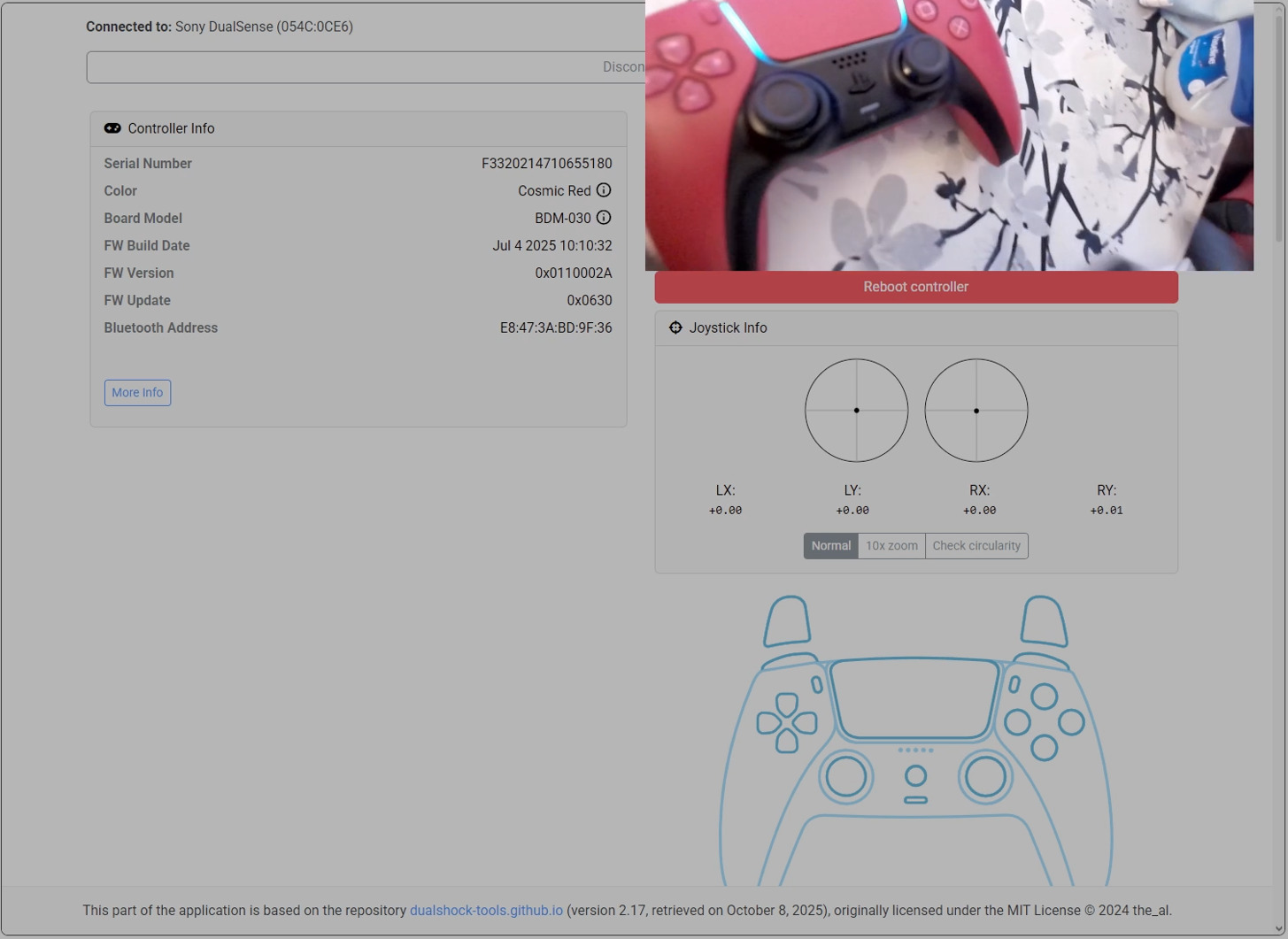Click the Board Model info icon next to BDM-030
1288x939 pixels.
click(x=604, y=218)
